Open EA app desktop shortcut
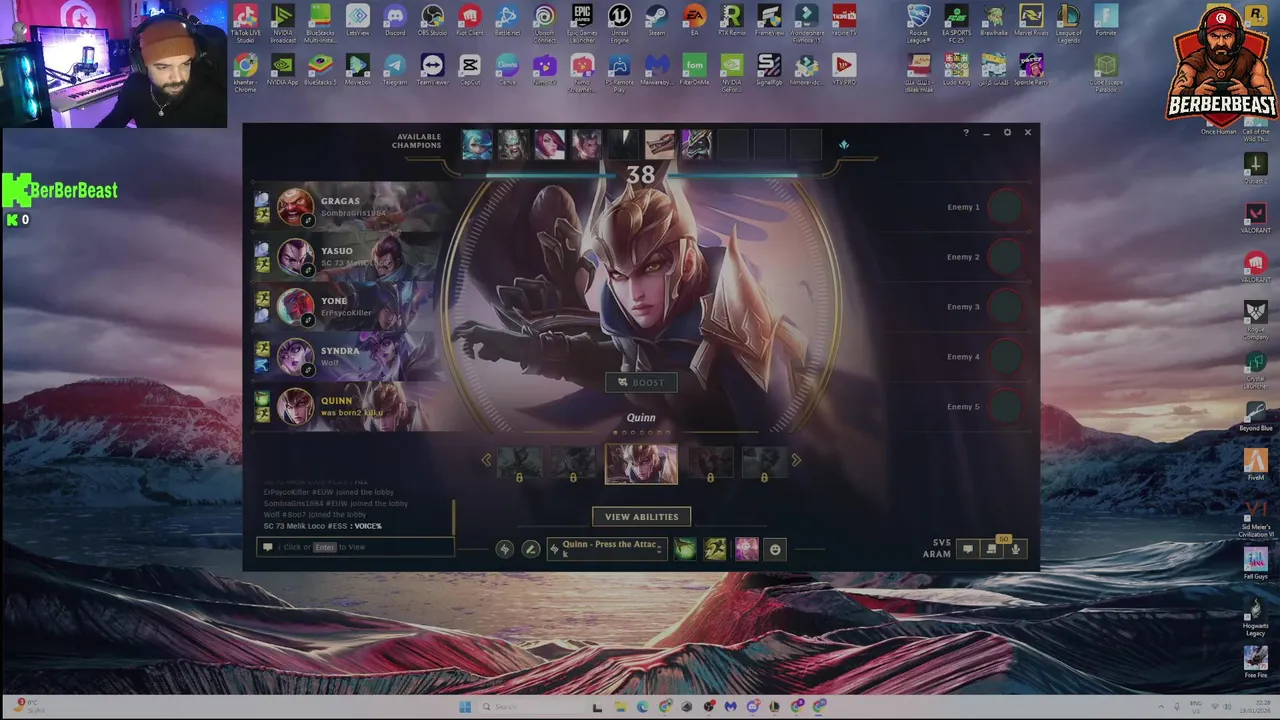 [694, 21]
